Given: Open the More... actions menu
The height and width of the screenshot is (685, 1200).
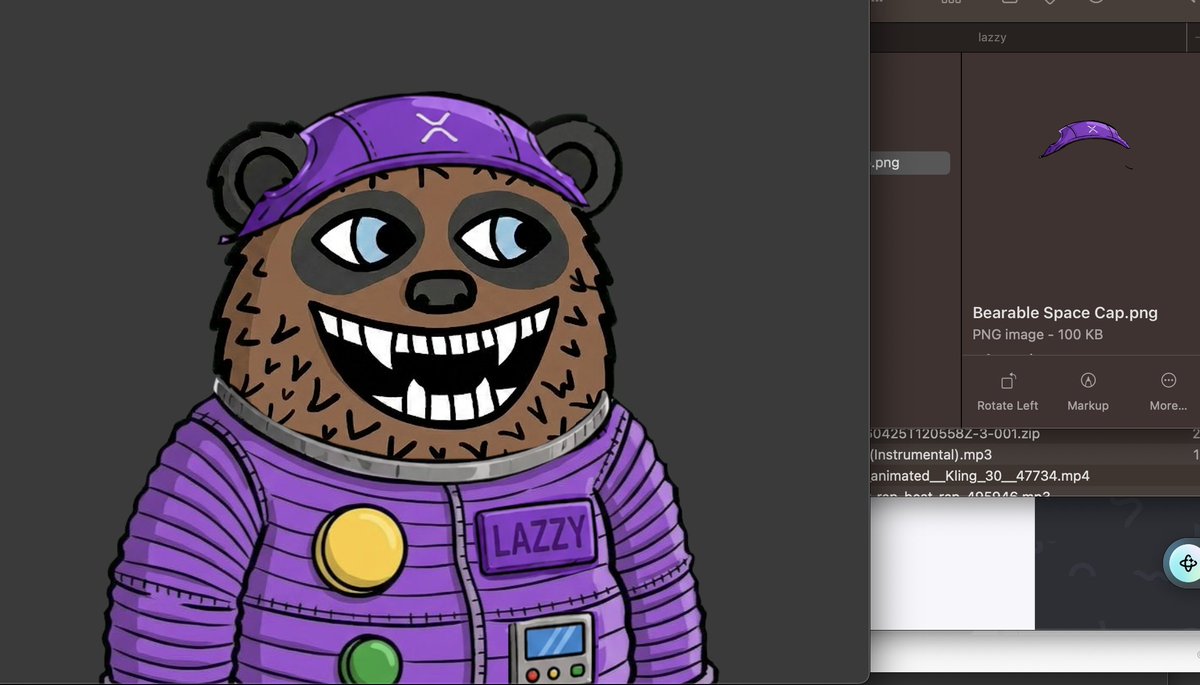Looking at the screenshot, I should coord(1168,392).
